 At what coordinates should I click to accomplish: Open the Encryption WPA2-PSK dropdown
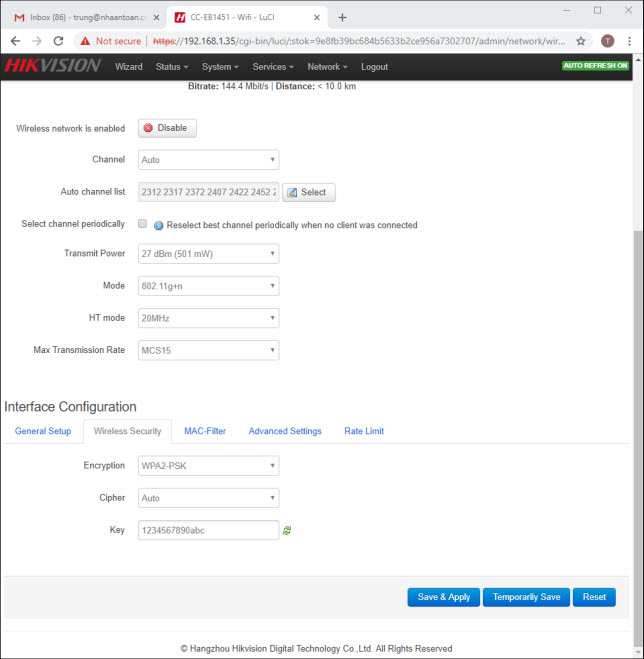click(x=208, y=466)
